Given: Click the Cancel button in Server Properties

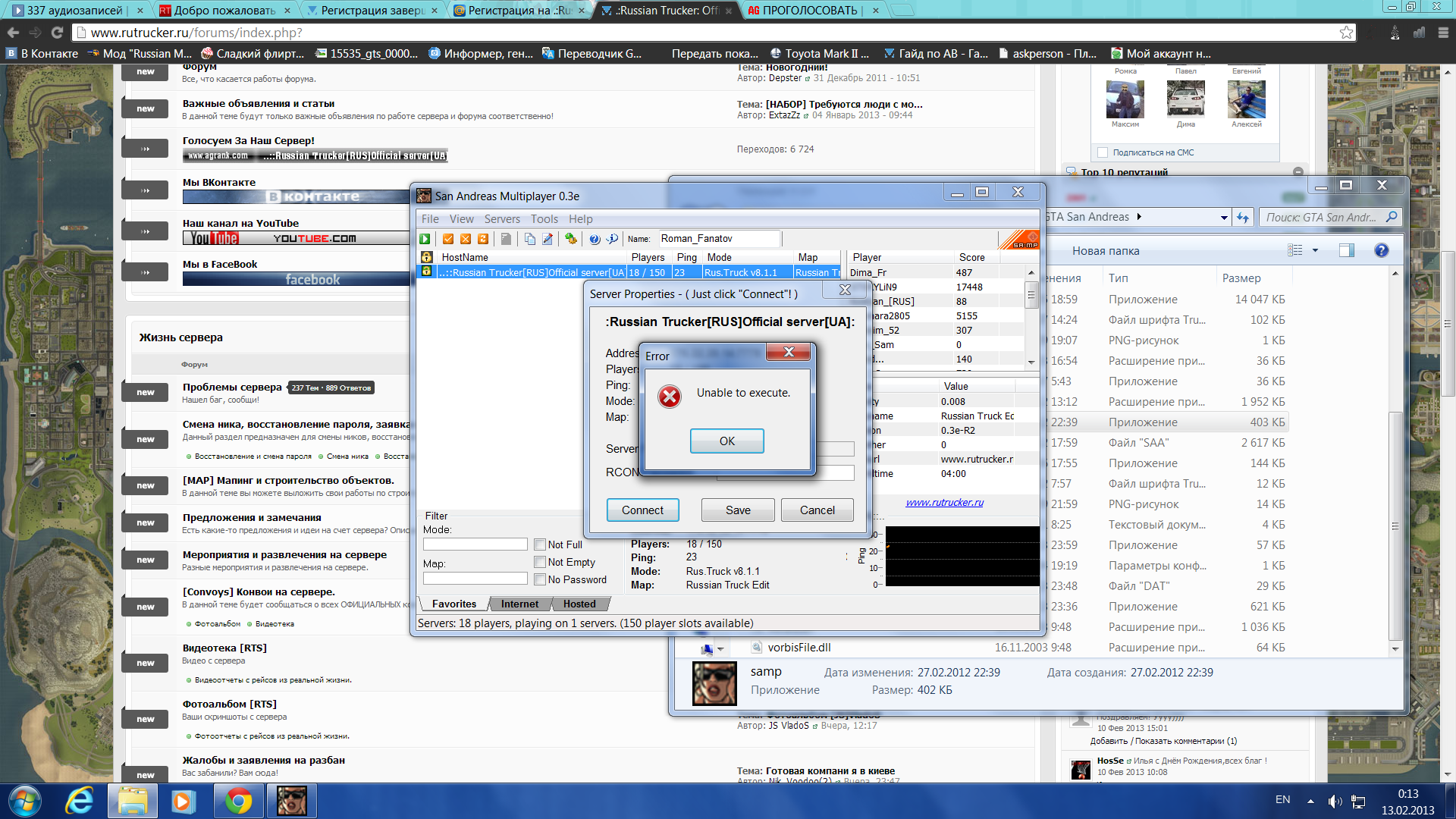Looking at the screenshot, I should (x=817, y=510).
